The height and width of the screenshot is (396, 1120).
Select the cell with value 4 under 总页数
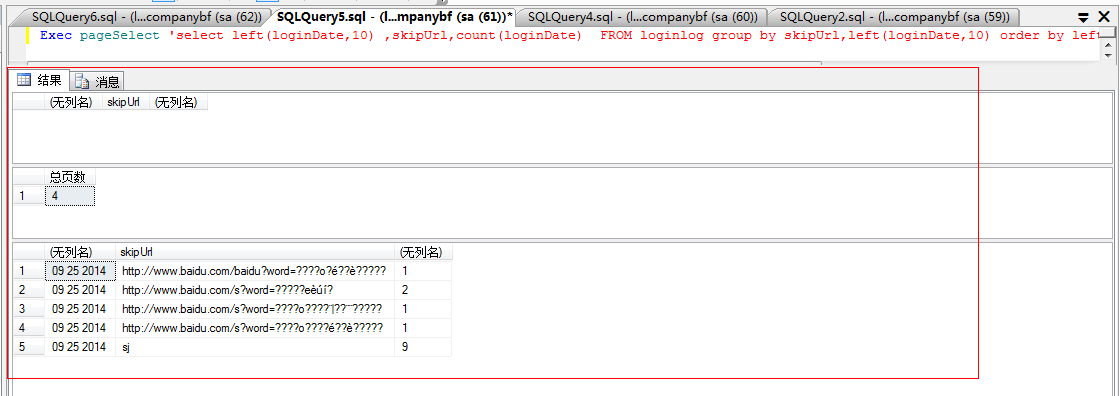coord(70,195)
